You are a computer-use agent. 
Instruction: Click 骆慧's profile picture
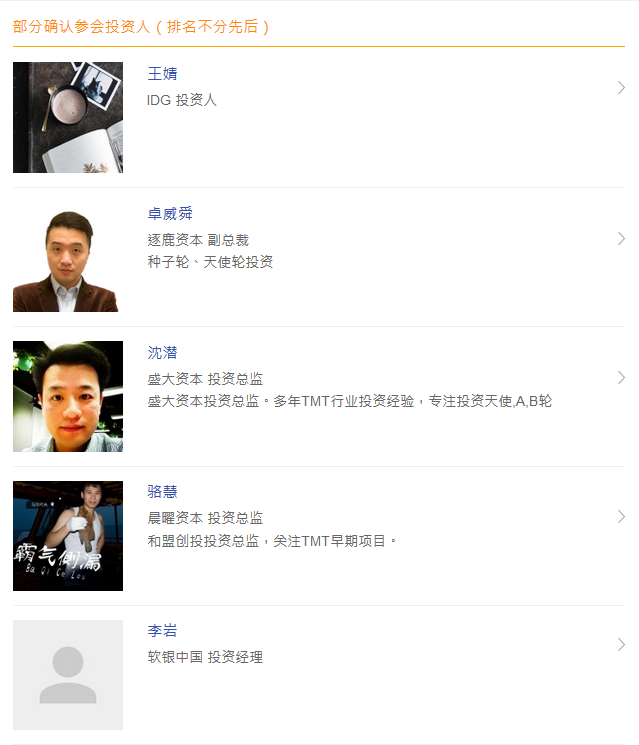click(x=68, y=535)
